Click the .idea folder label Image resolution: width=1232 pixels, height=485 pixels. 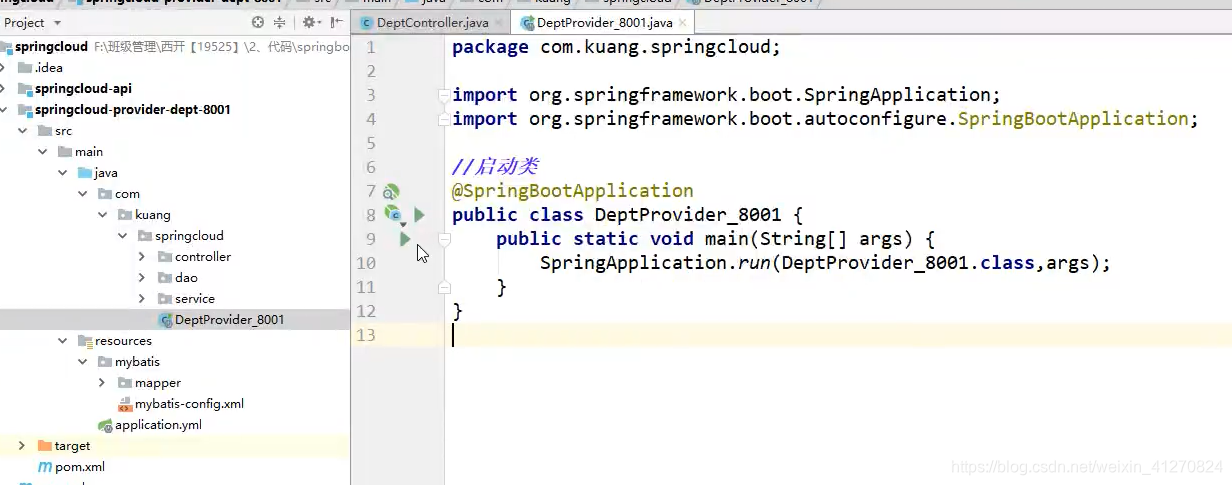coord(49,68)
